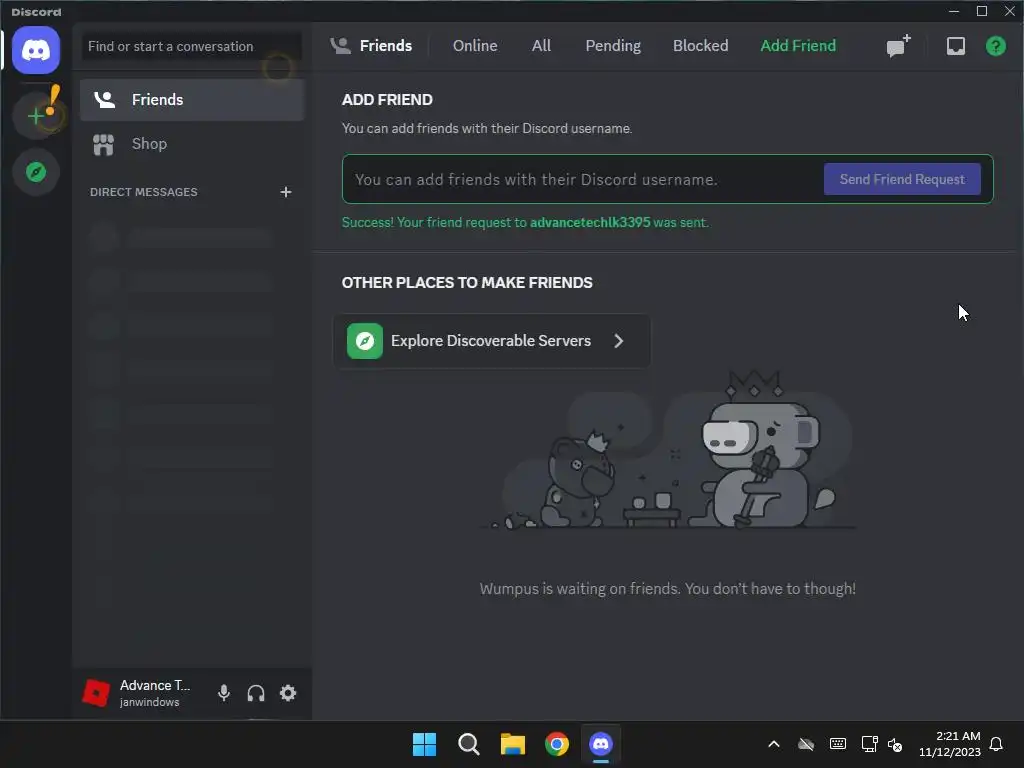Open File Explorer from taskbar
1024x768 pixels.
coord(513,744)
